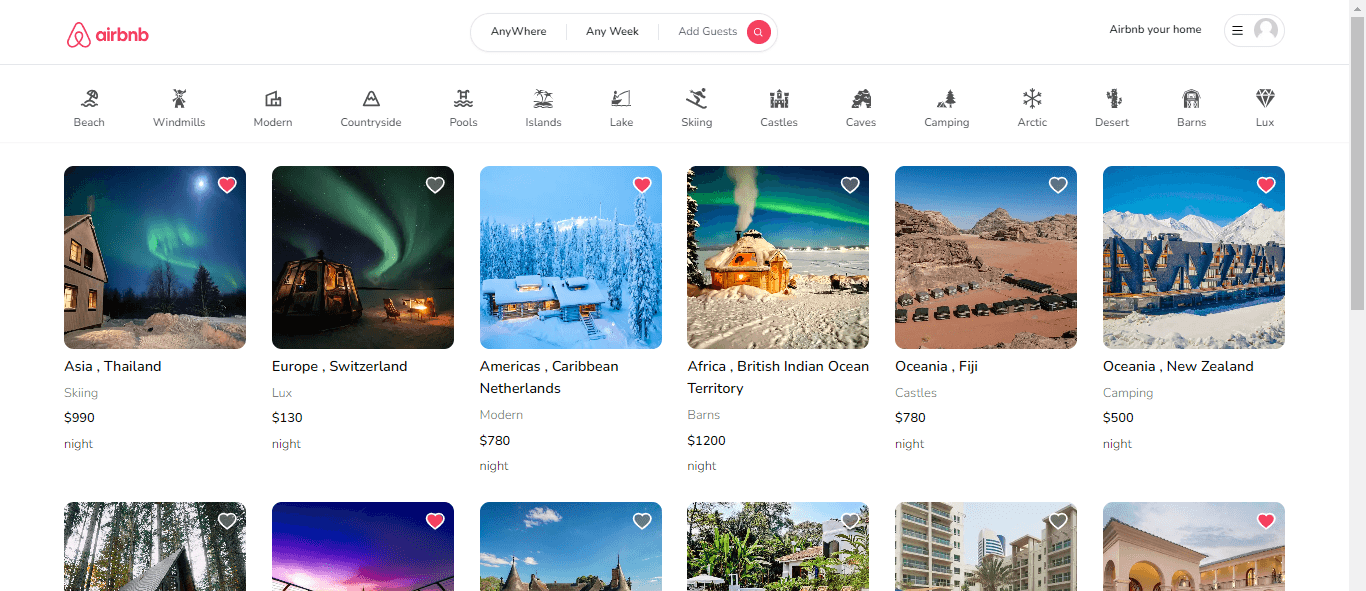1366x591 pixels.
Task: Open the Airbnb logo home link
Action: (x=108, y=35)
